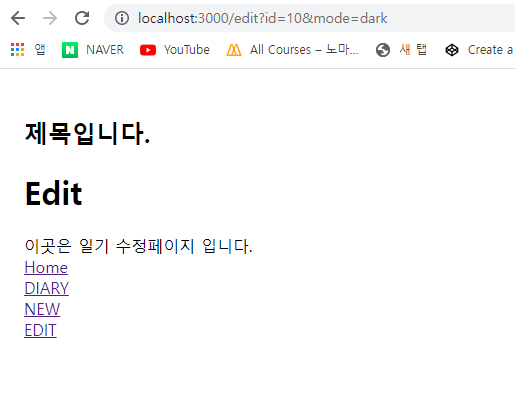This screenshot has width=515, height=419.
Task: Click the orange All Courses bookmark icon
Action: [234, 50]
